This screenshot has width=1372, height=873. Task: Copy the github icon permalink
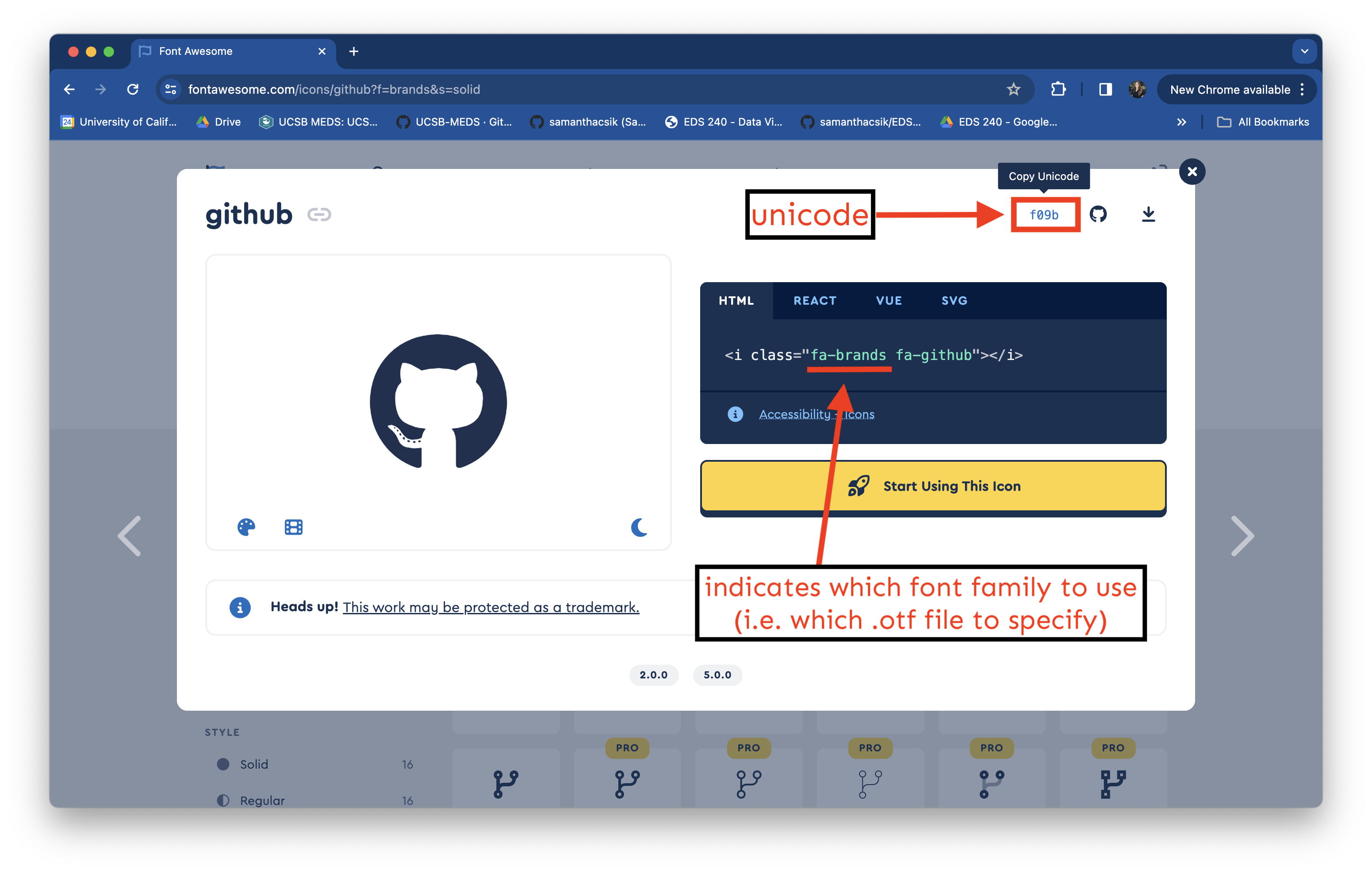319,214
